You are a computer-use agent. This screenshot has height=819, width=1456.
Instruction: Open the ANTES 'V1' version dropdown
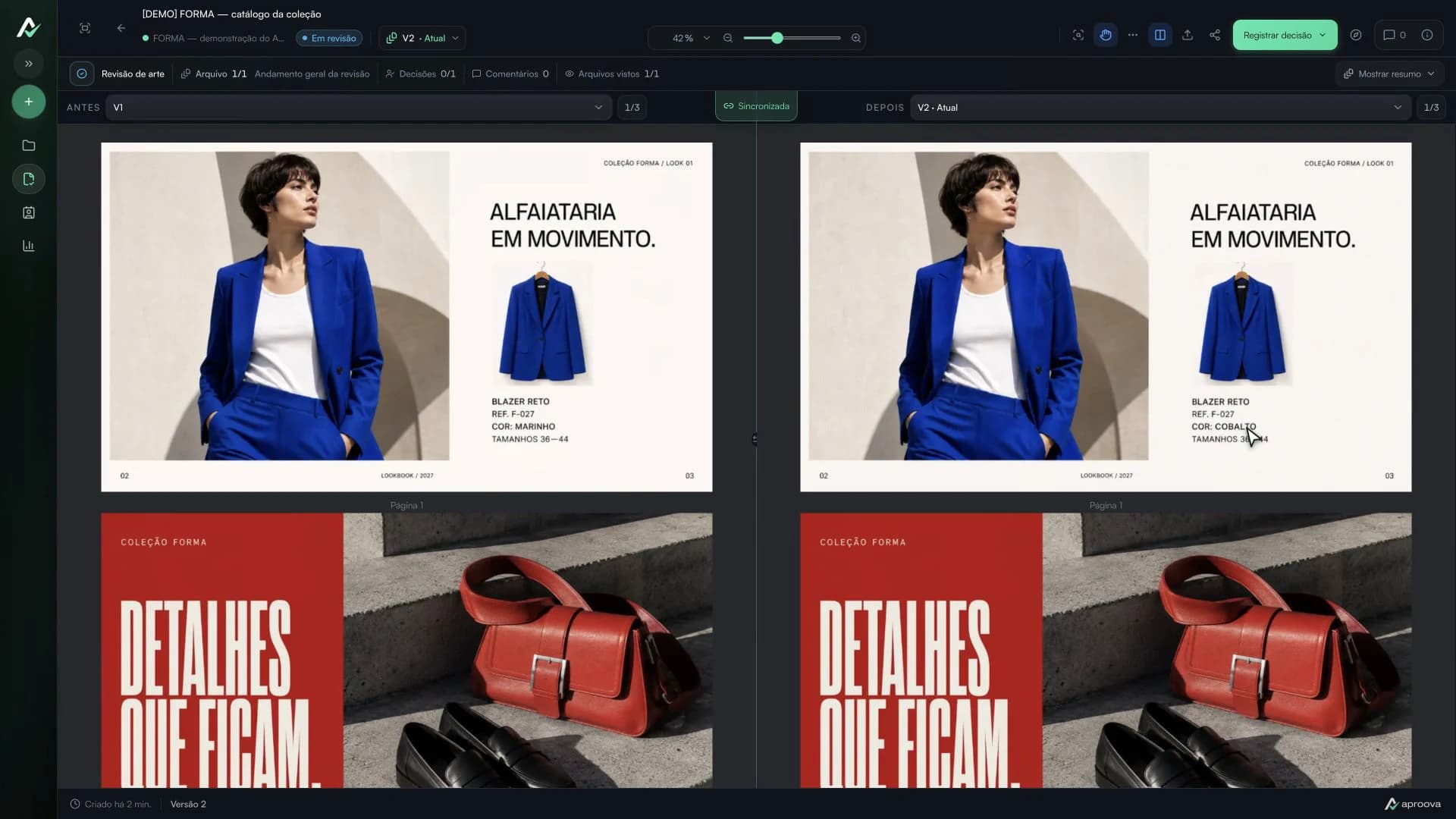pos(358,108)
